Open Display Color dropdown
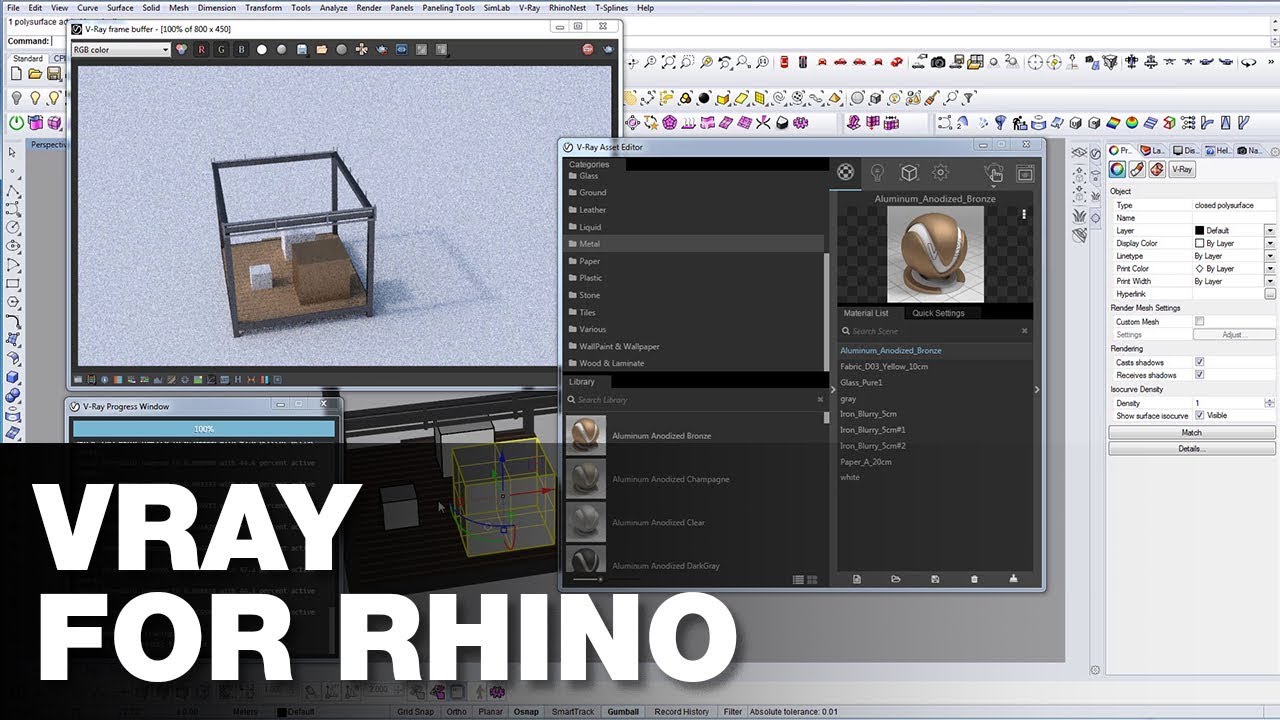Viewport: 1280px width, 720px height. click(x=1270, y=243)
